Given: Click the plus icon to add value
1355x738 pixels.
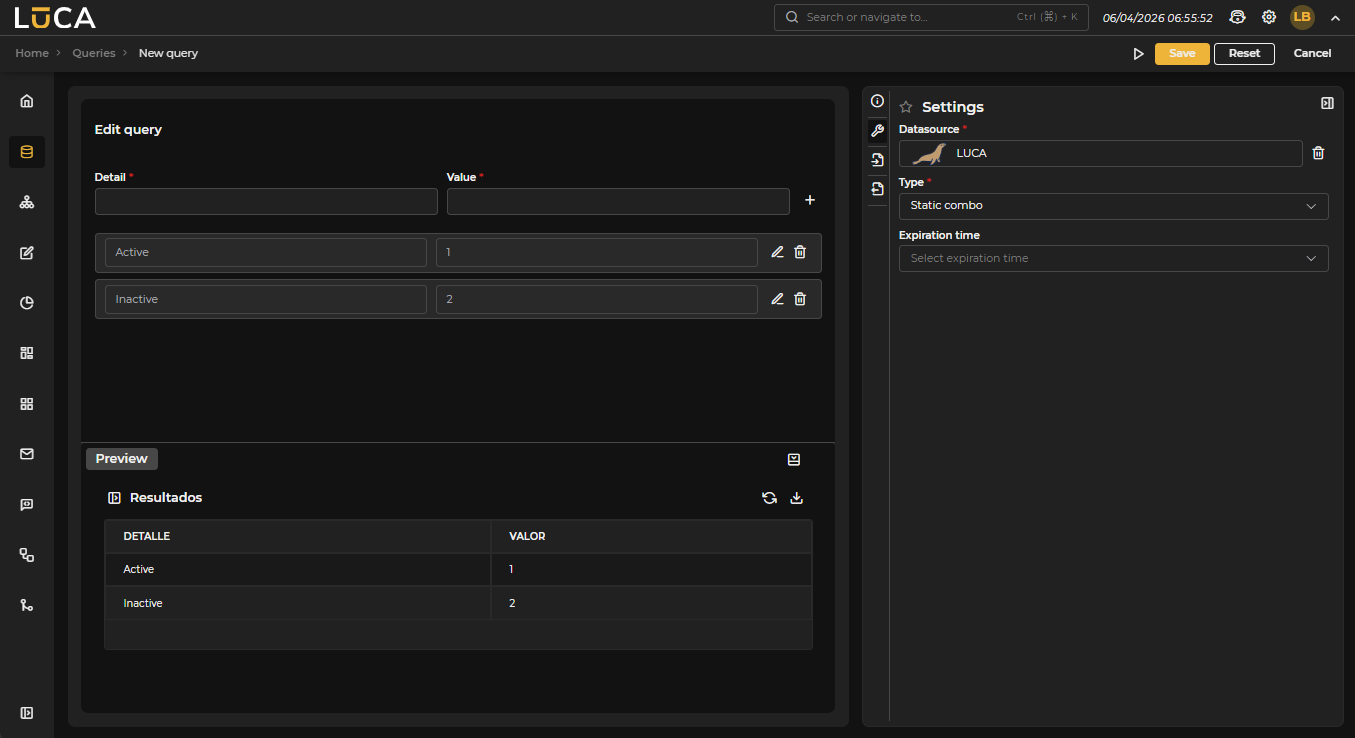Looking at the screenshot, I should click(810, 201).
